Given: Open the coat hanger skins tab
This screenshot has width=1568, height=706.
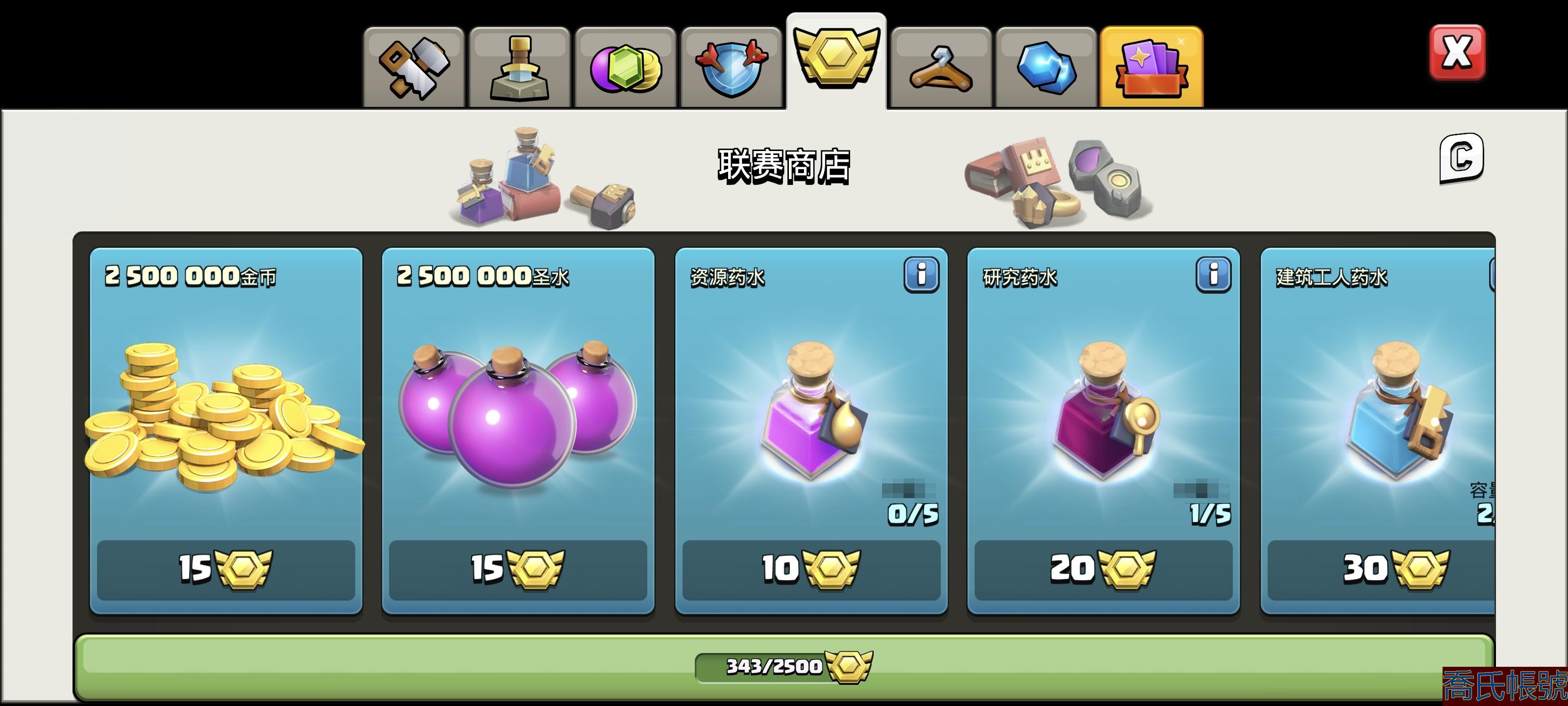Looking at the screenshot, I should (941, 67).
